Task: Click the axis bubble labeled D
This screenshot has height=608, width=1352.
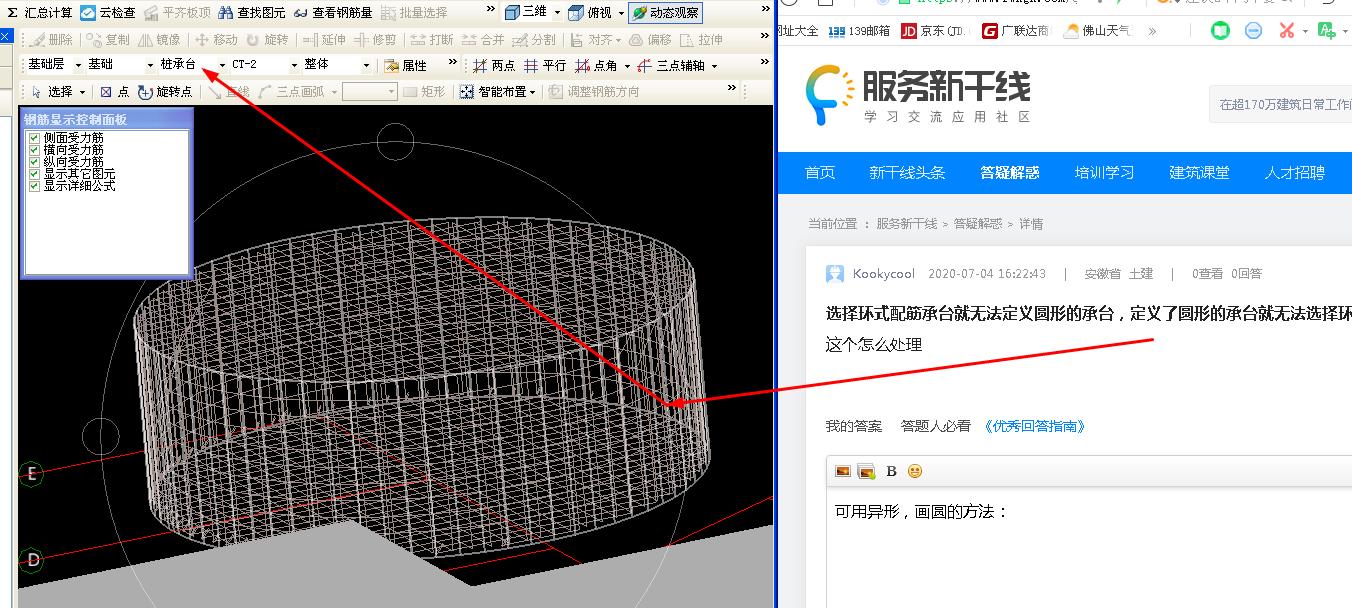Action: [32, 559]
